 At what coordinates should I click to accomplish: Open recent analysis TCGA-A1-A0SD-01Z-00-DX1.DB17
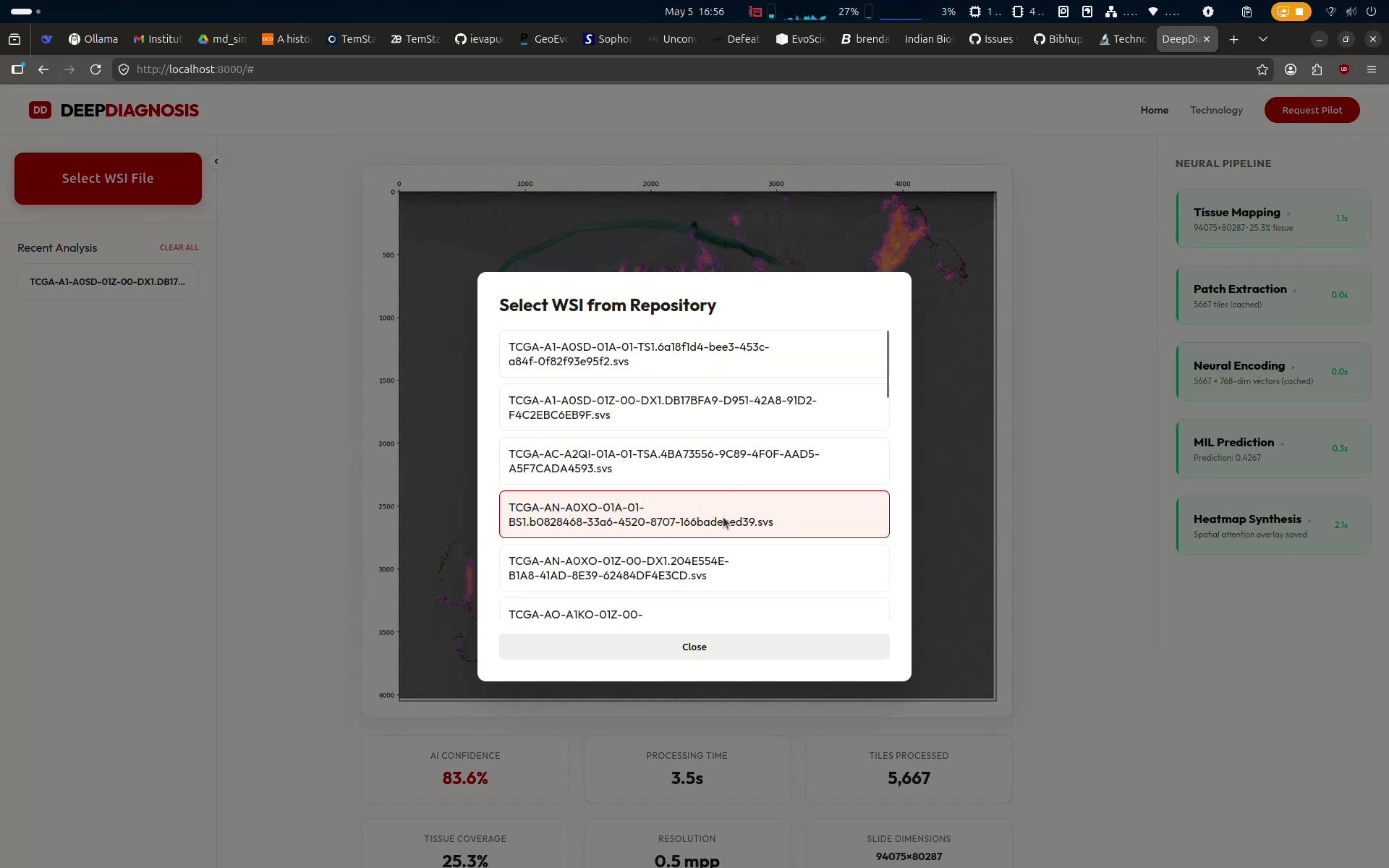point(108,281)
